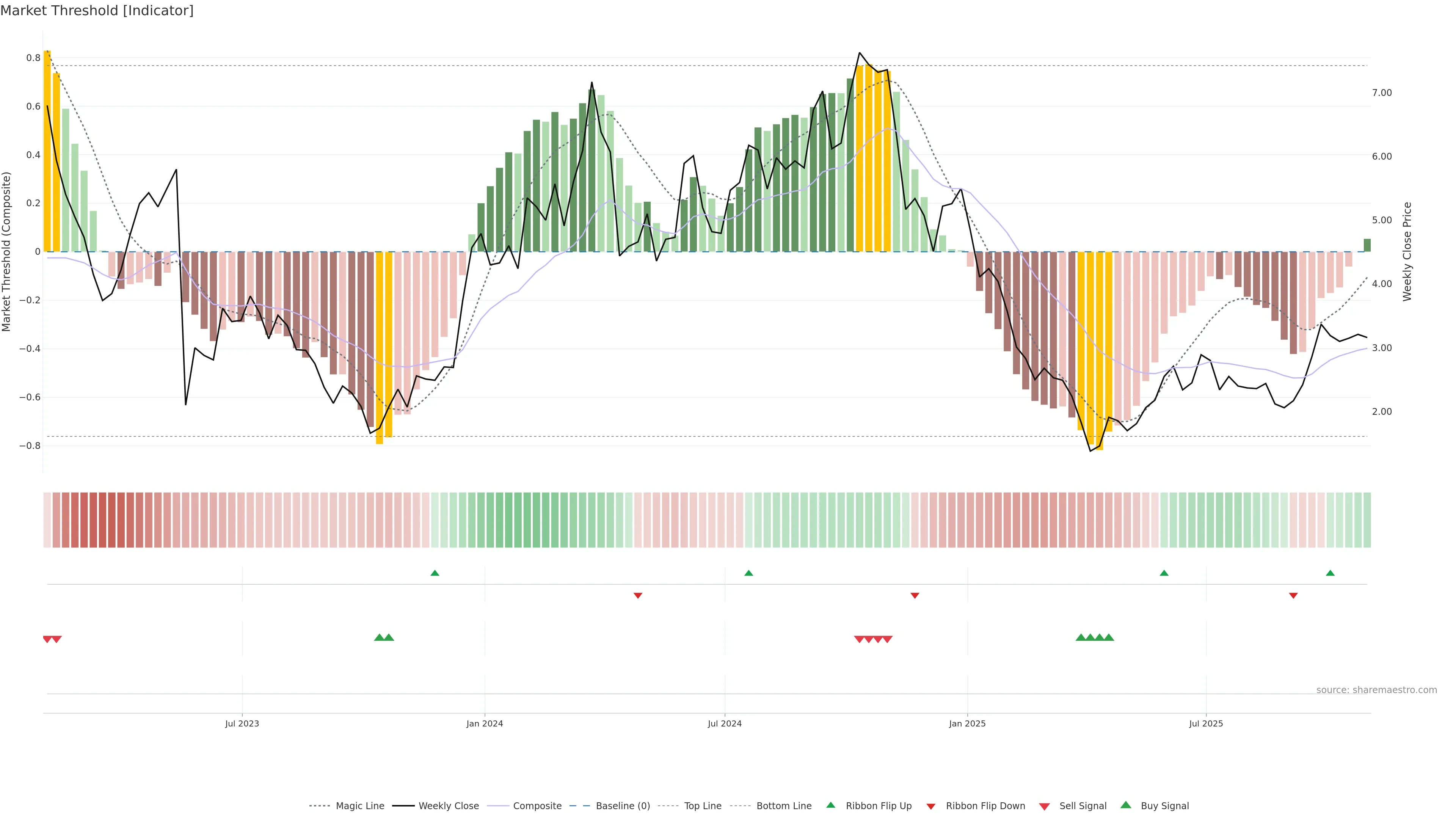
Task: Click Buy Signal legend marker
Action: click(x=1126, y=805)
